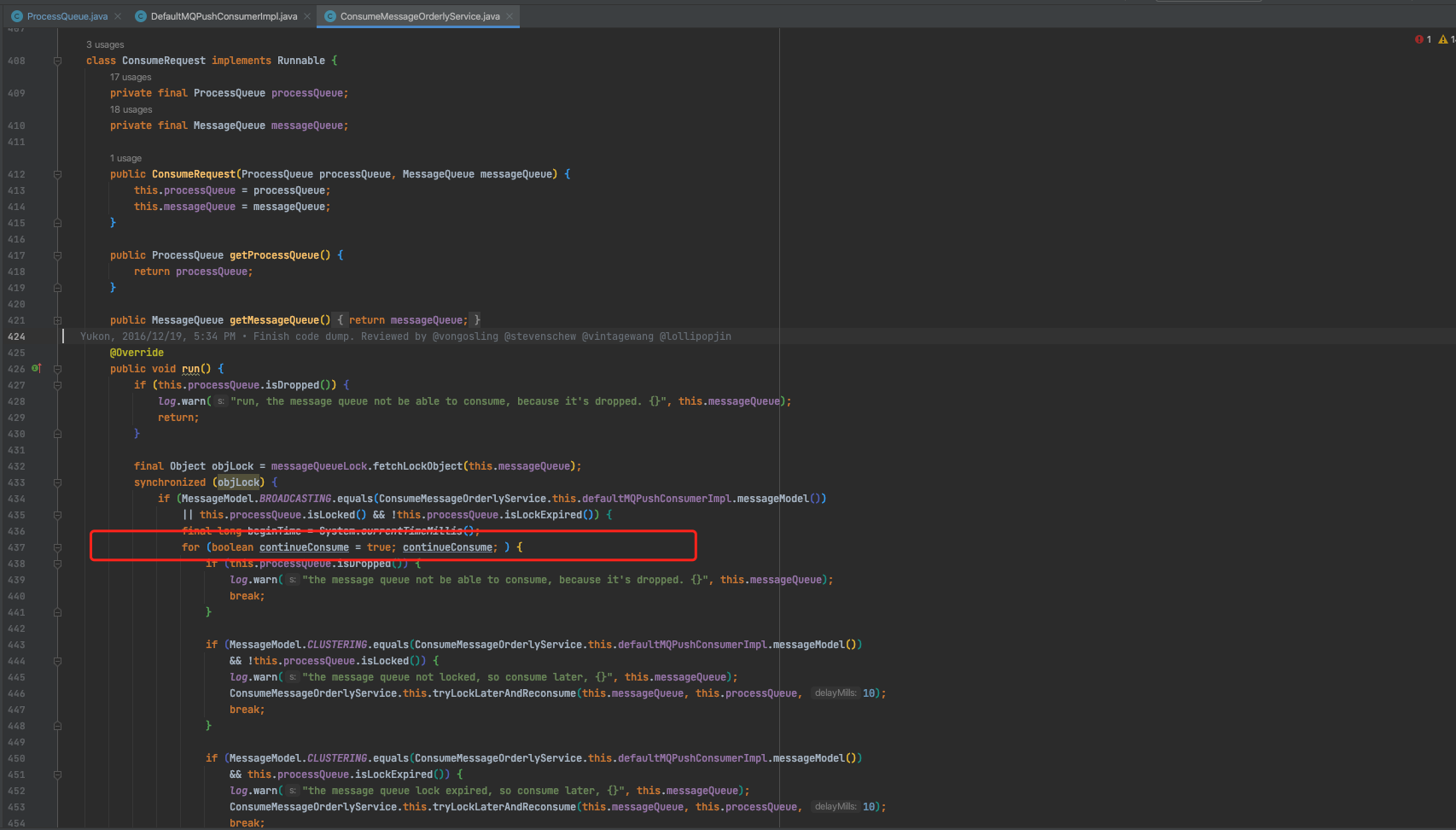The height and width of the screenshot is (830, 1456).
Task: Click the red error indicator icon
Action: 1418,39
